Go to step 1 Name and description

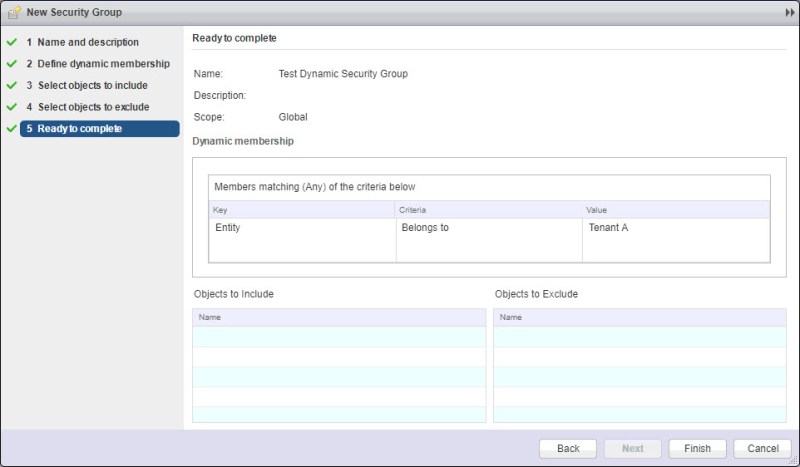[88, 43]
